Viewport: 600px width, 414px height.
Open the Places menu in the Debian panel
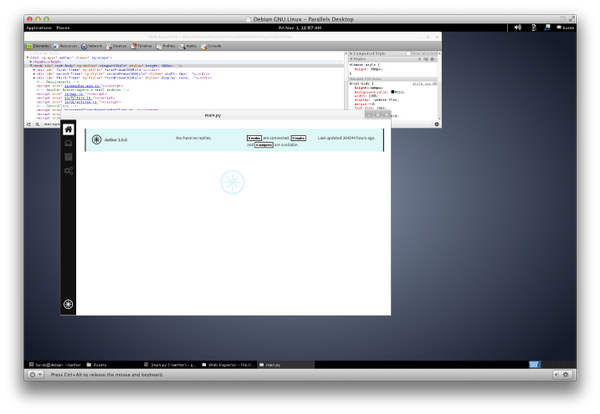click(63, 28)
